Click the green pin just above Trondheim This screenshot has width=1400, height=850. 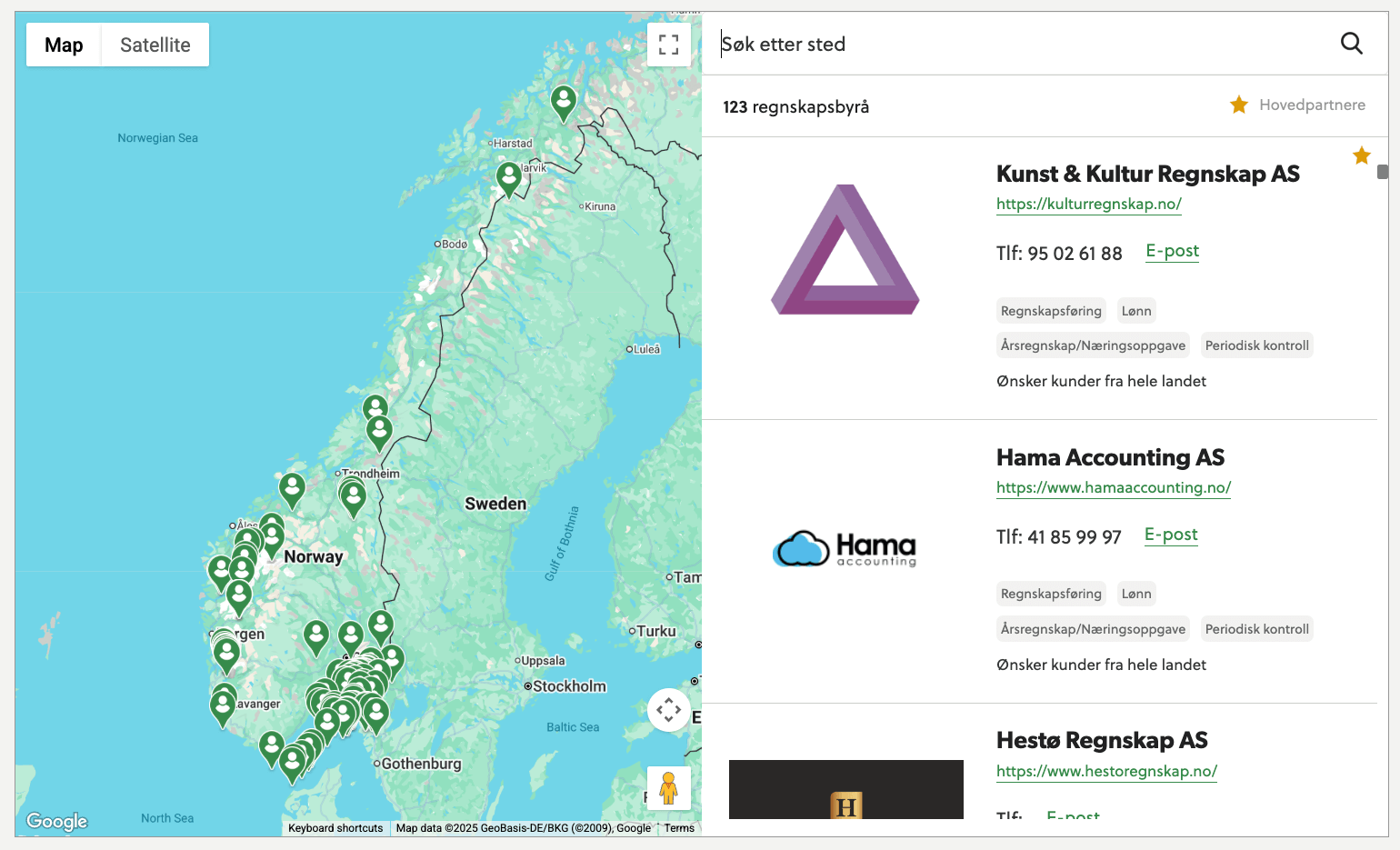coord(379,433)
